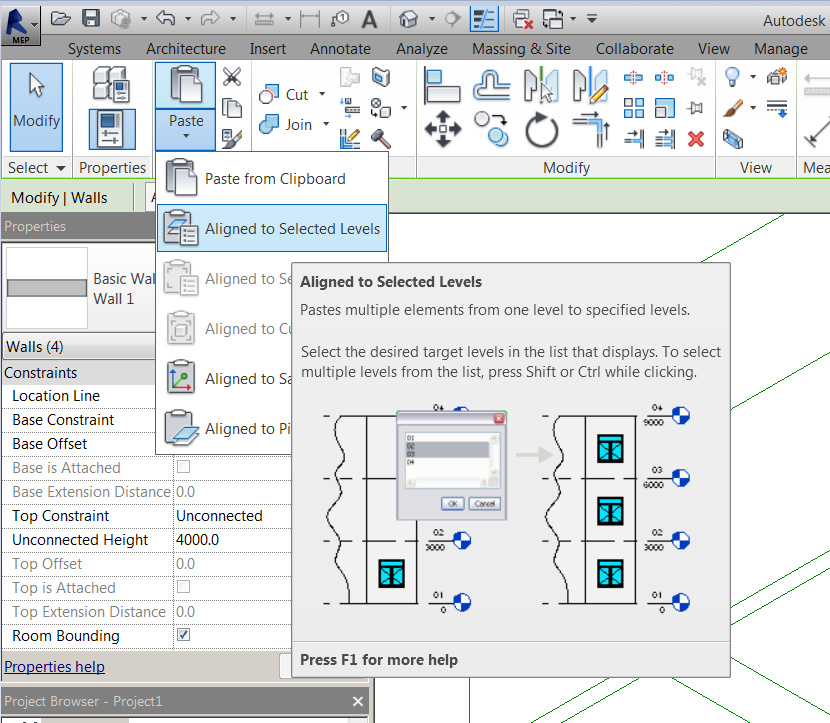830x723 pixels.
Task: Click the Open folder icon in quick access toolbar
Action: 60,19
